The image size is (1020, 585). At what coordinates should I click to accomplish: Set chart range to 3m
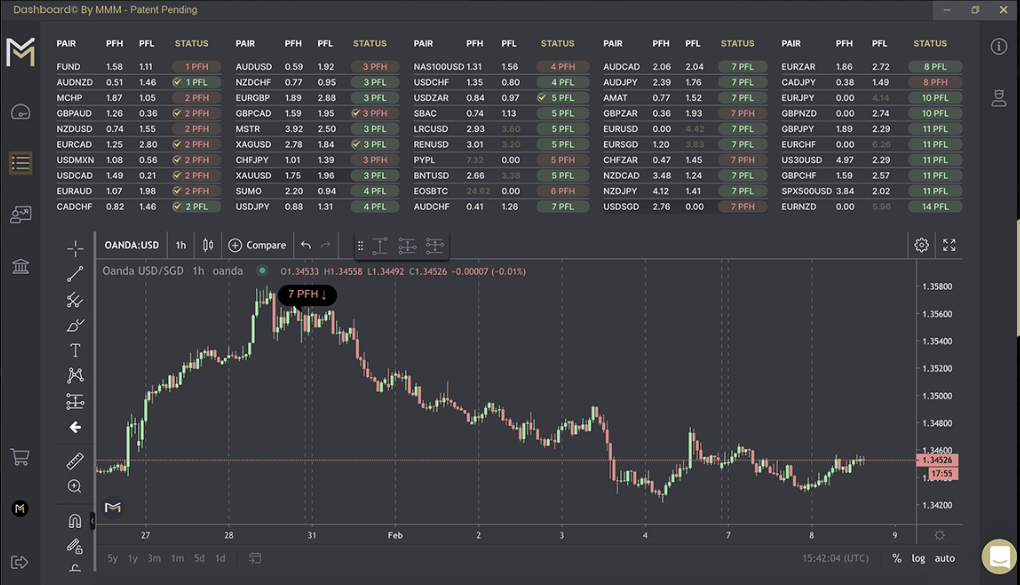pos(154,558)
